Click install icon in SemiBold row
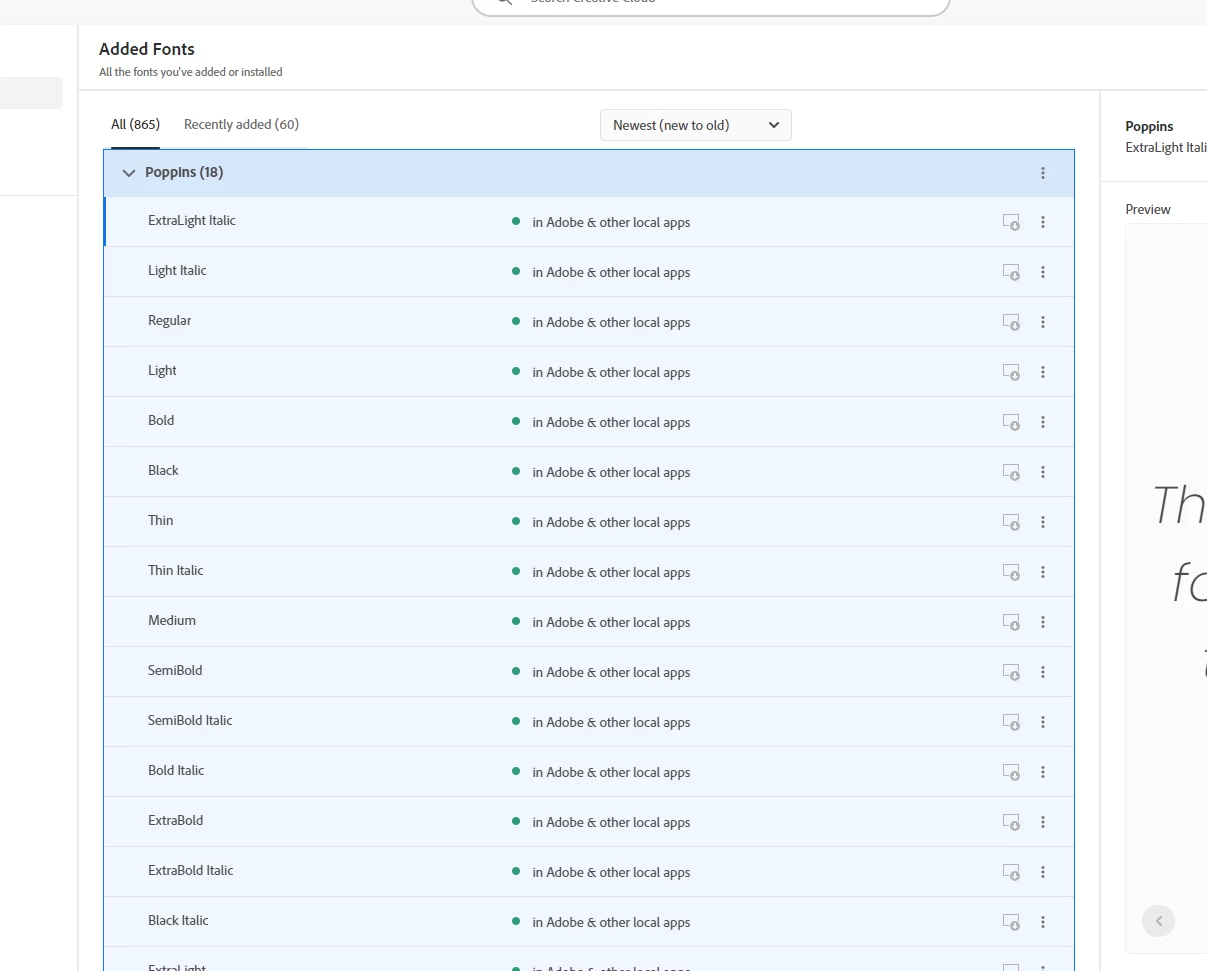1207x971 pixels. (1011, 672)
